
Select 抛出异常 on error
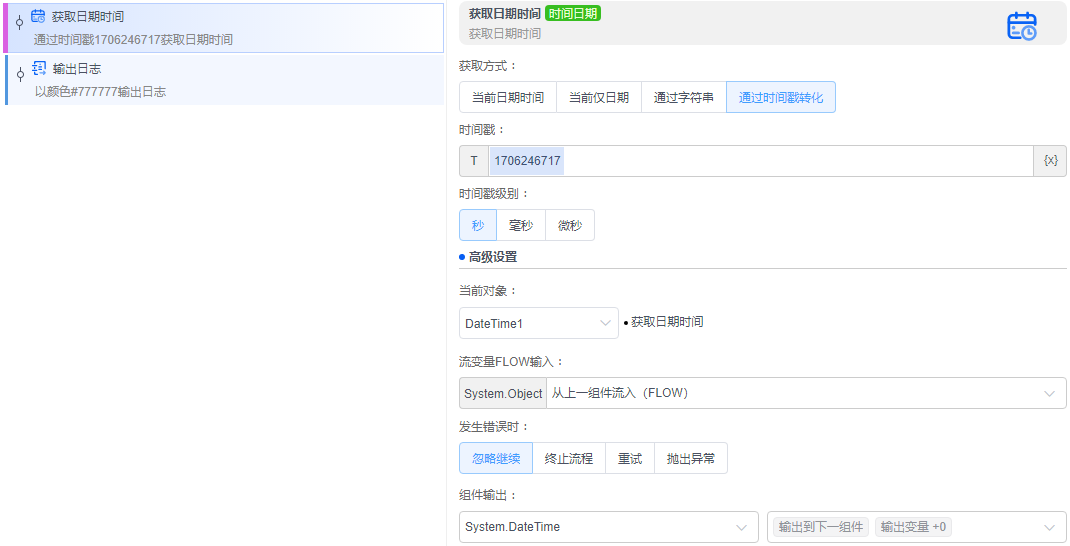click(691, 459)
